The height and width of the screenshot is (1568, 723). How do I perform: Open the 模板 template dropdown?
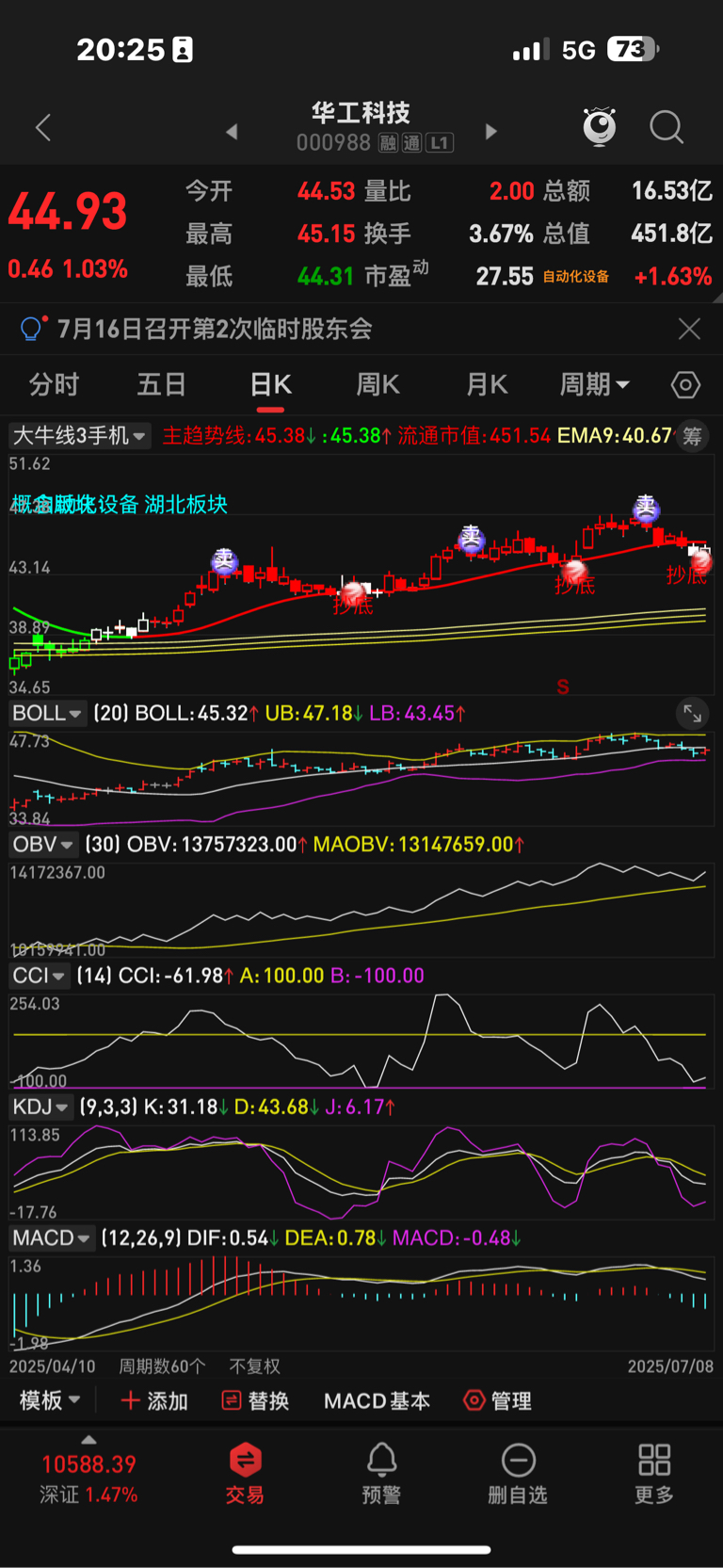click(50, 1400)
